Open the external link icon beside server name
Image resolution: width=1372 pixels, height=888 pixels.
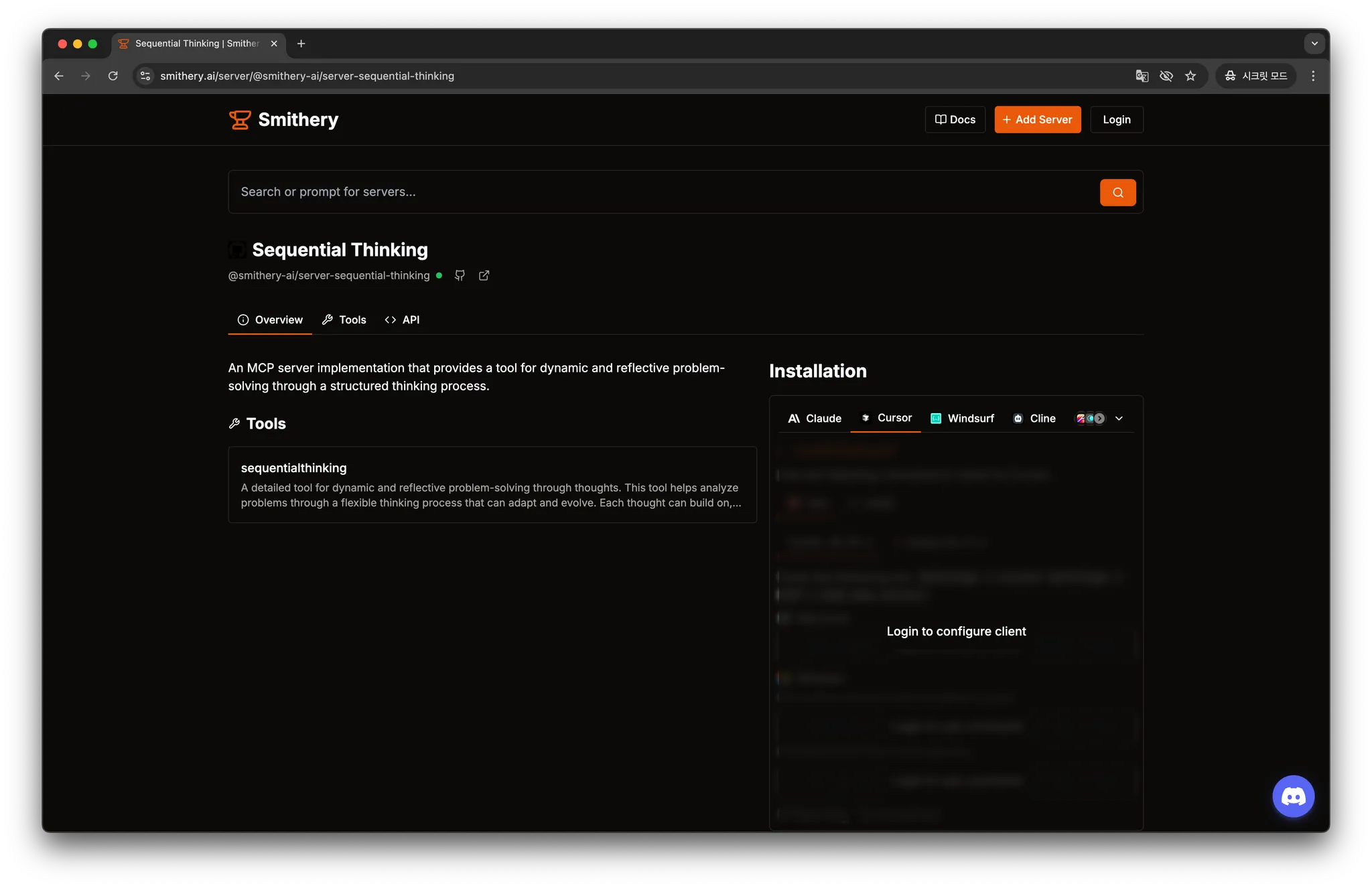pos(484,275)
